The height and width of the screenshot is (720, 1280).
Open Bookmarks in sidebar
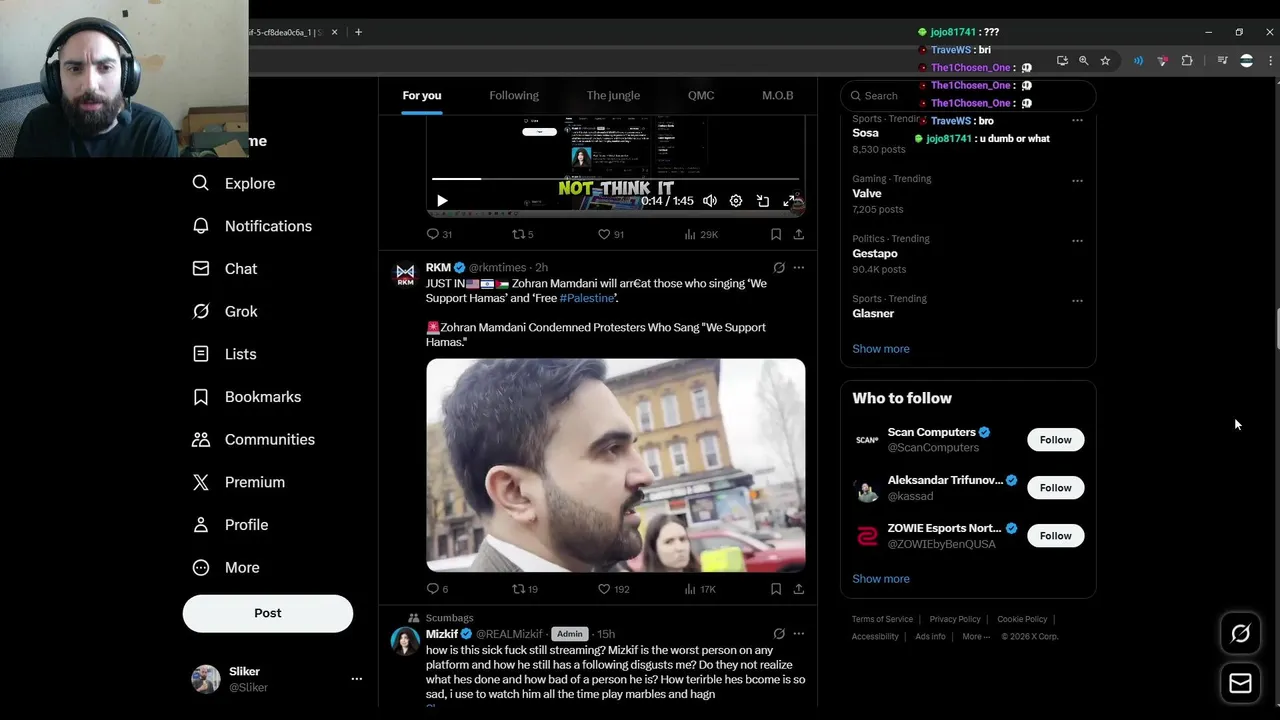click(x=247, y=397)
